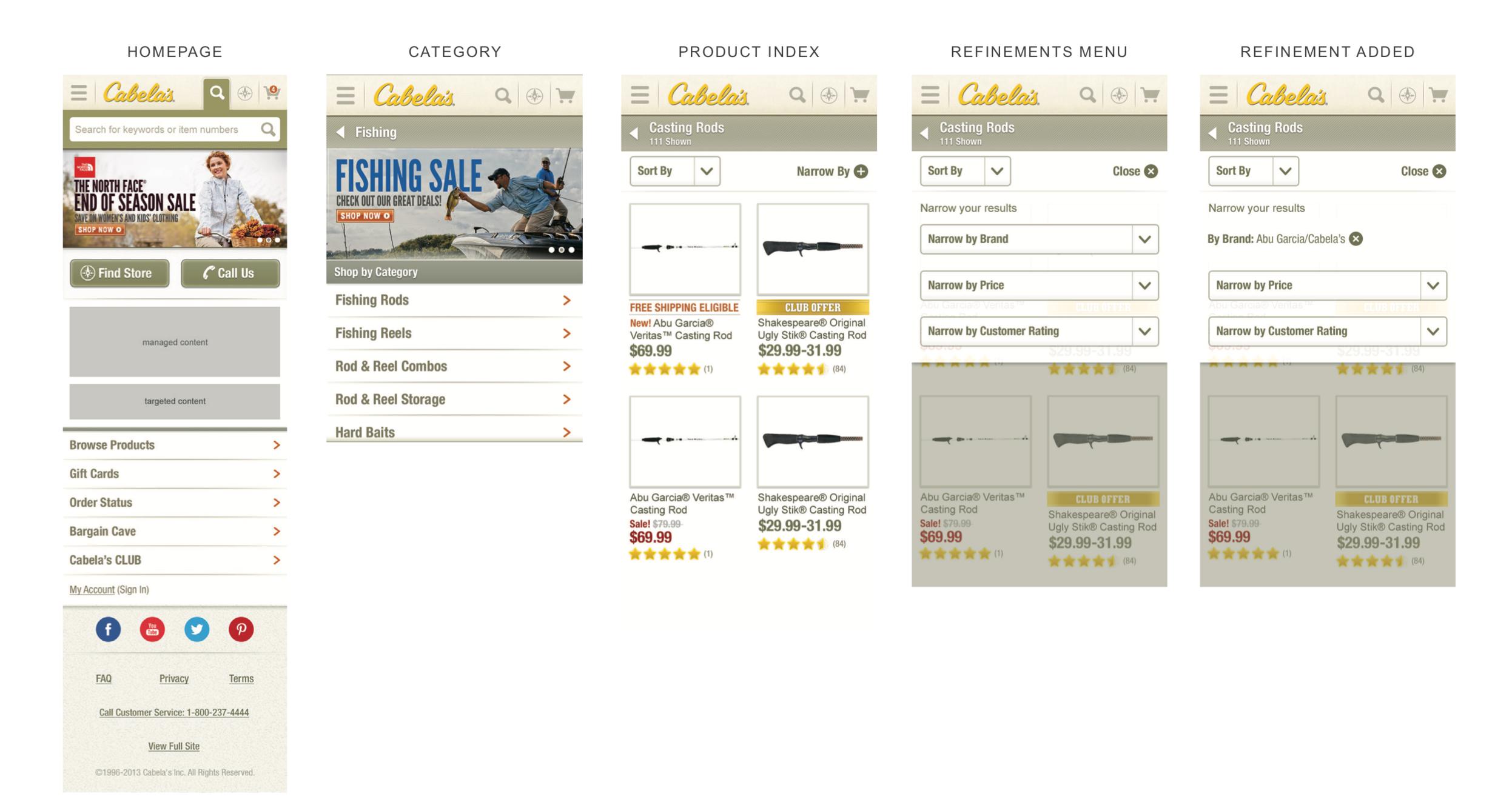Viewport: 1512px width, 805px height.
Task: Open Pinterest social icon in footer
Action: tap(241, 629)
